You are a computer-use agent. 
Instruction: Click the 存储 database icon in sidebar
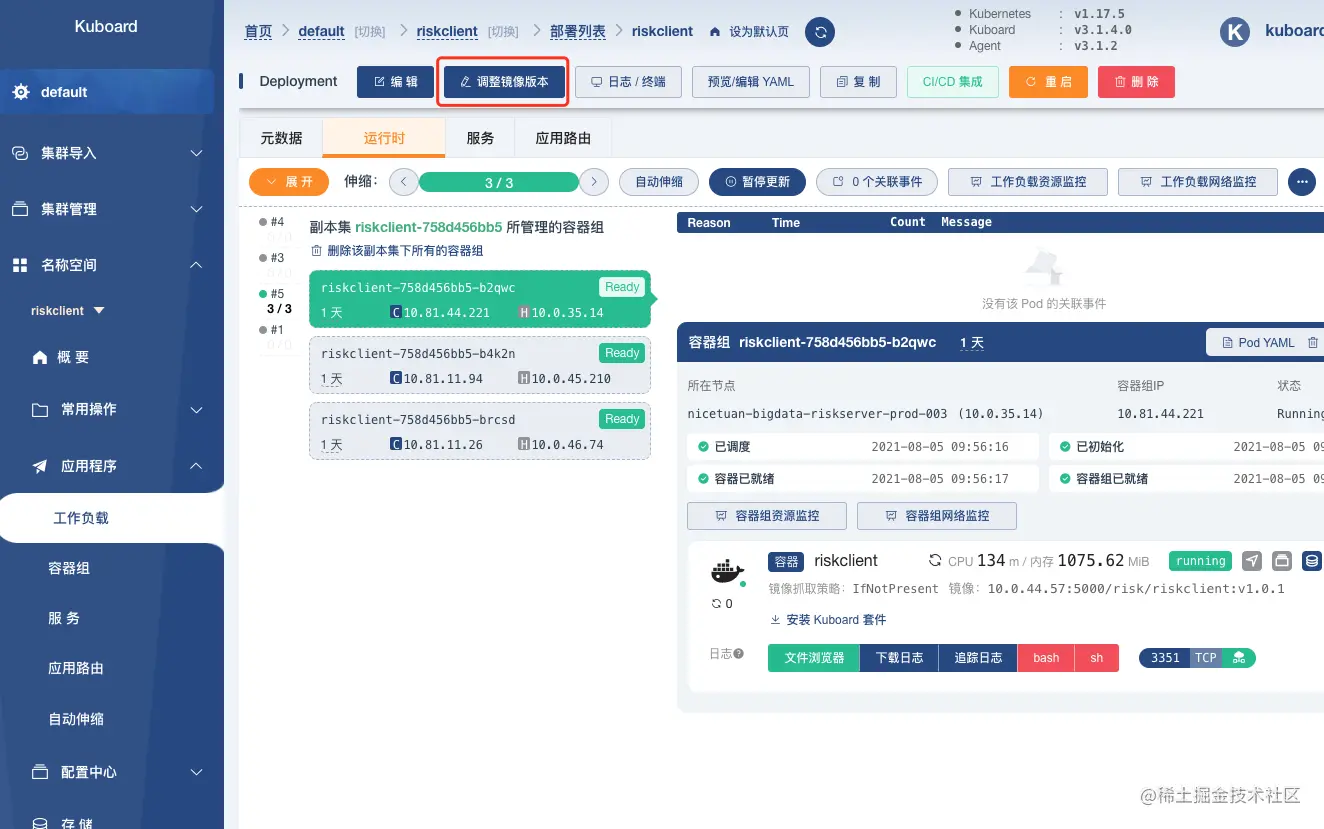(40, 824)
